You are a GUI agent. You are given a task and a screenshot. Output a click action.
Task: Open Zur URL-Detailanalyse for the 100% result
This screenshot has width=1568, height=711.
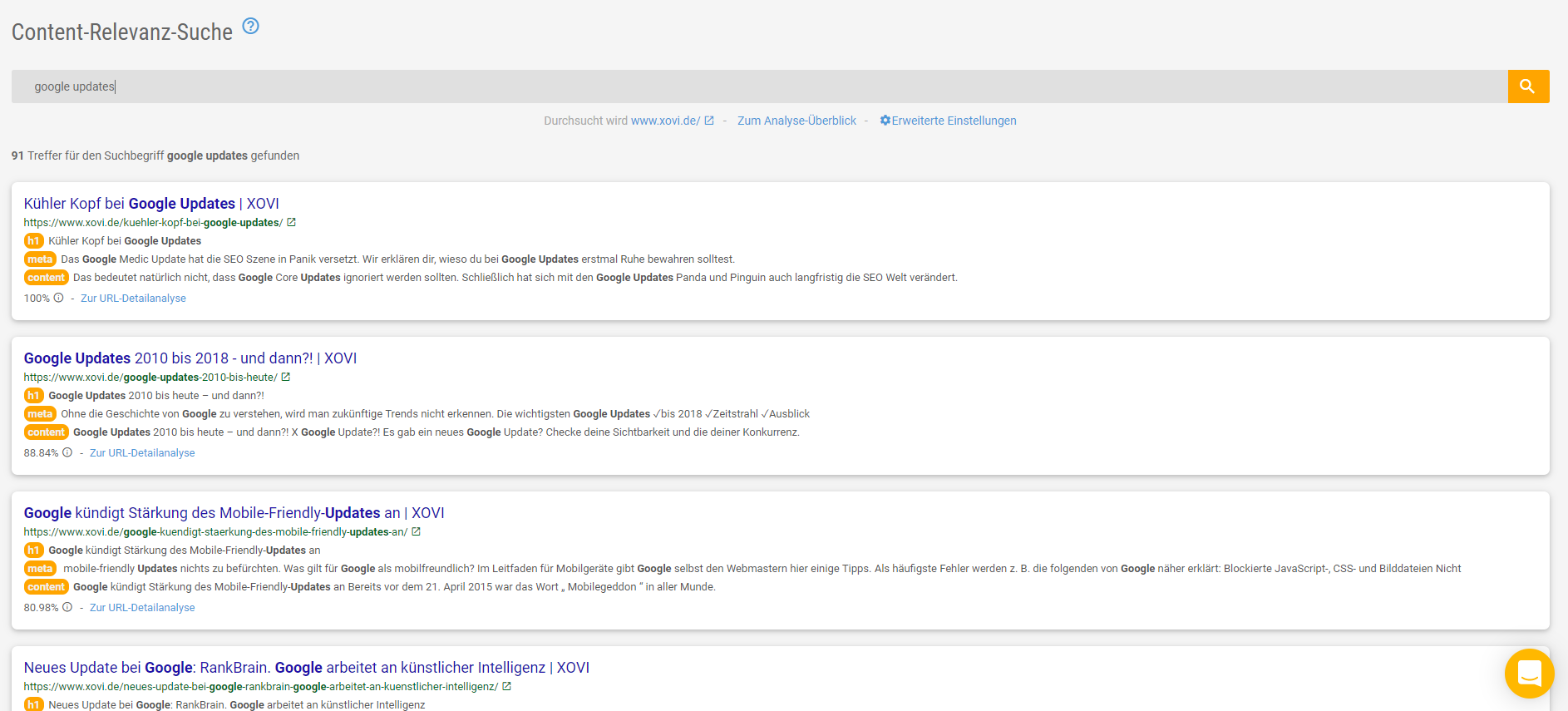(x=133, y=299)
